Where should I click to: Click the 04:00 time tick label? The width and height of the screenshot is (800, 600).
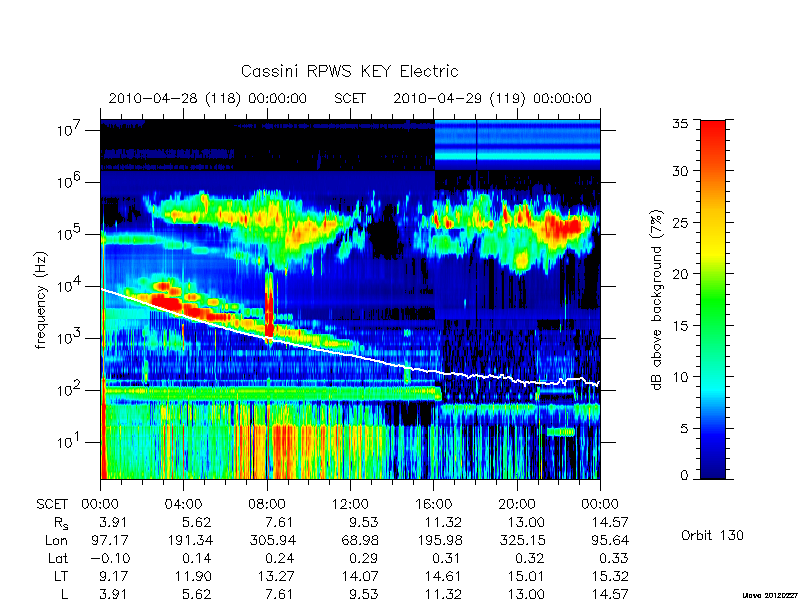184,504
